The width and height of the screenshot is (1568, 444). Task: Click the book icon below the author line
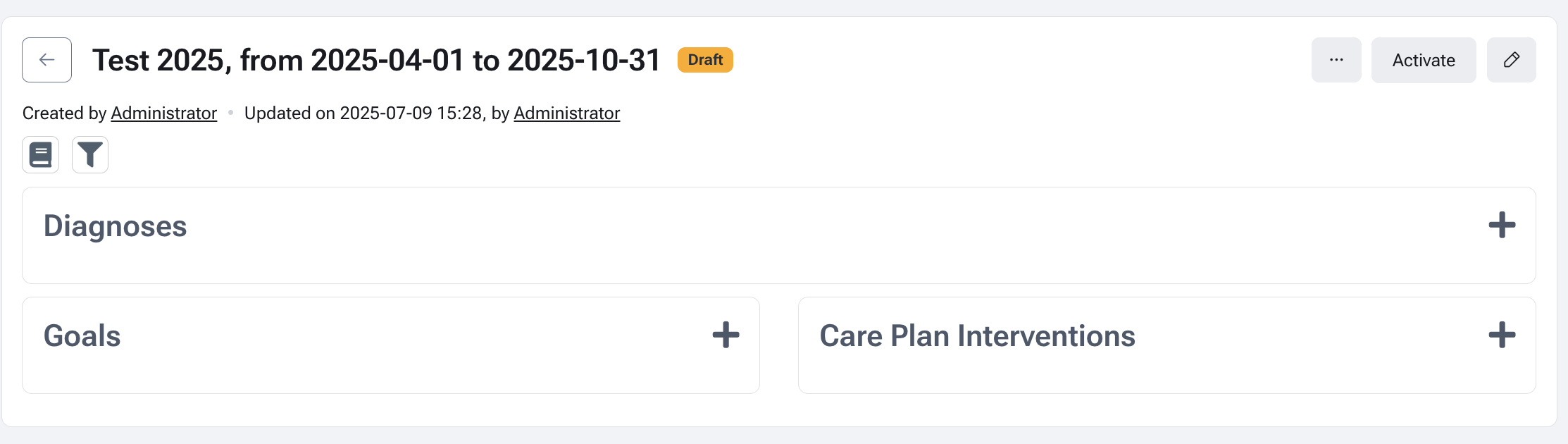click(41, 154)
